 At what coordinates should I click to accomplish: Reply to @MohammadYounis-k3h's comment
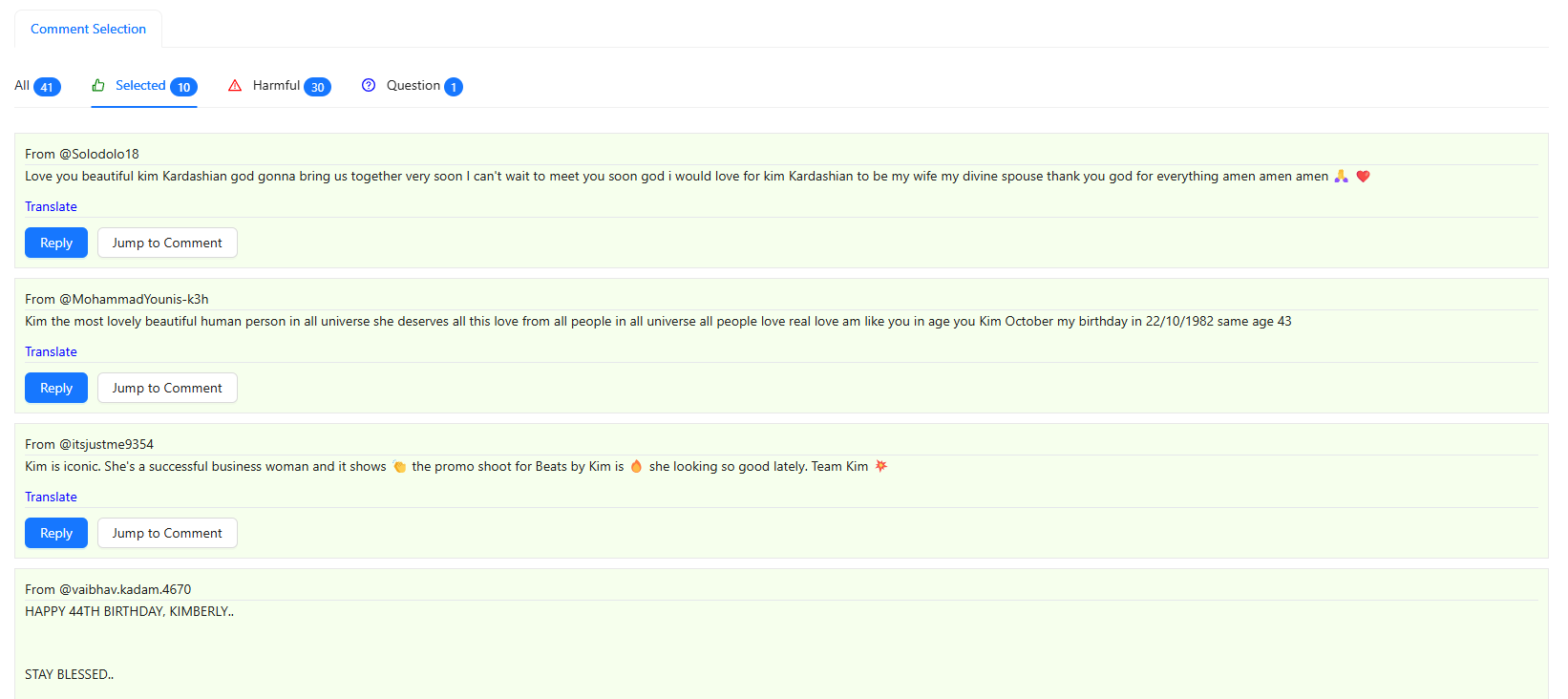click(x=55, y=387)
